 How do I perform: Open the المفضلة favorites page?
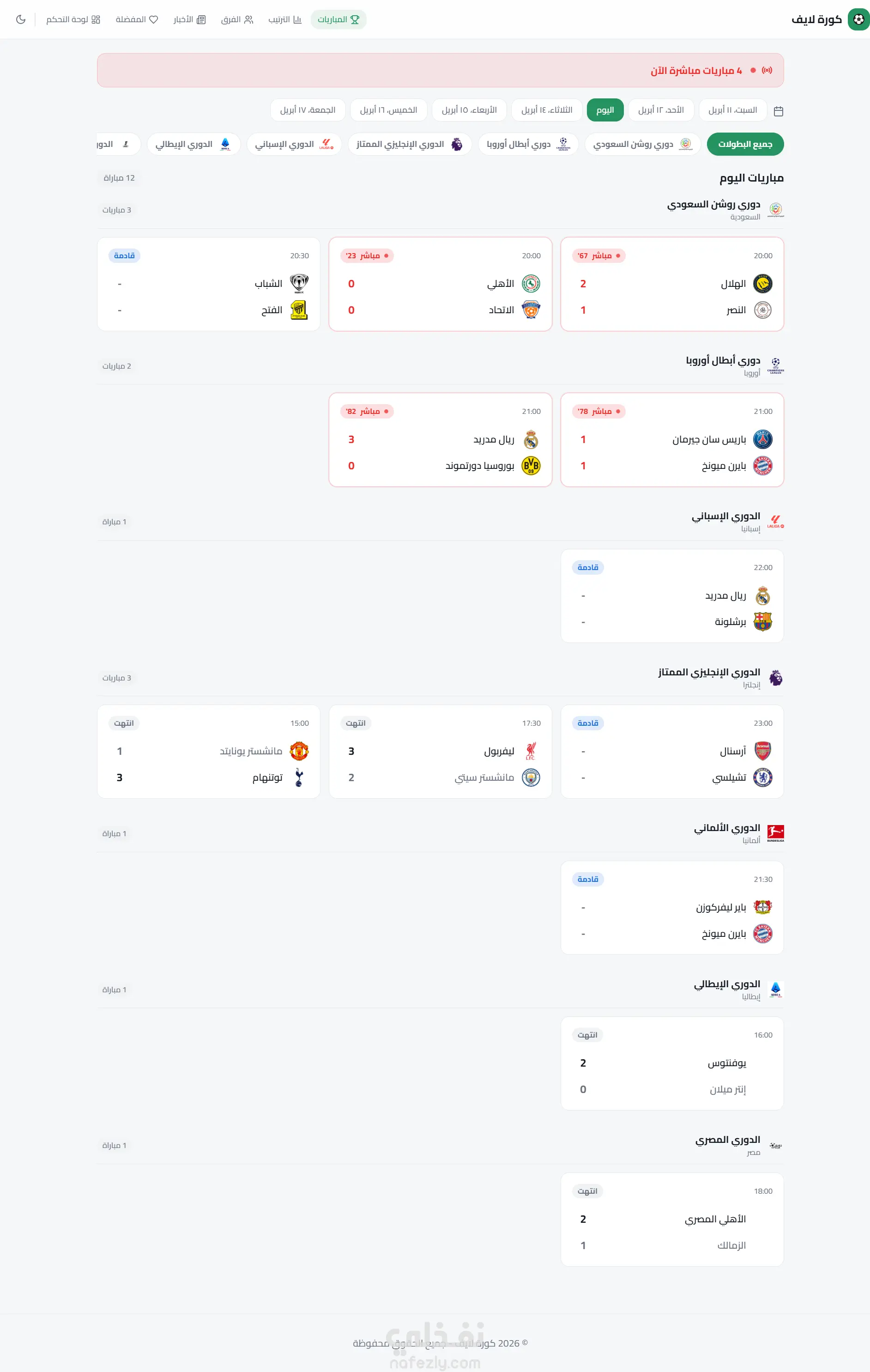(x=137, y=19)
